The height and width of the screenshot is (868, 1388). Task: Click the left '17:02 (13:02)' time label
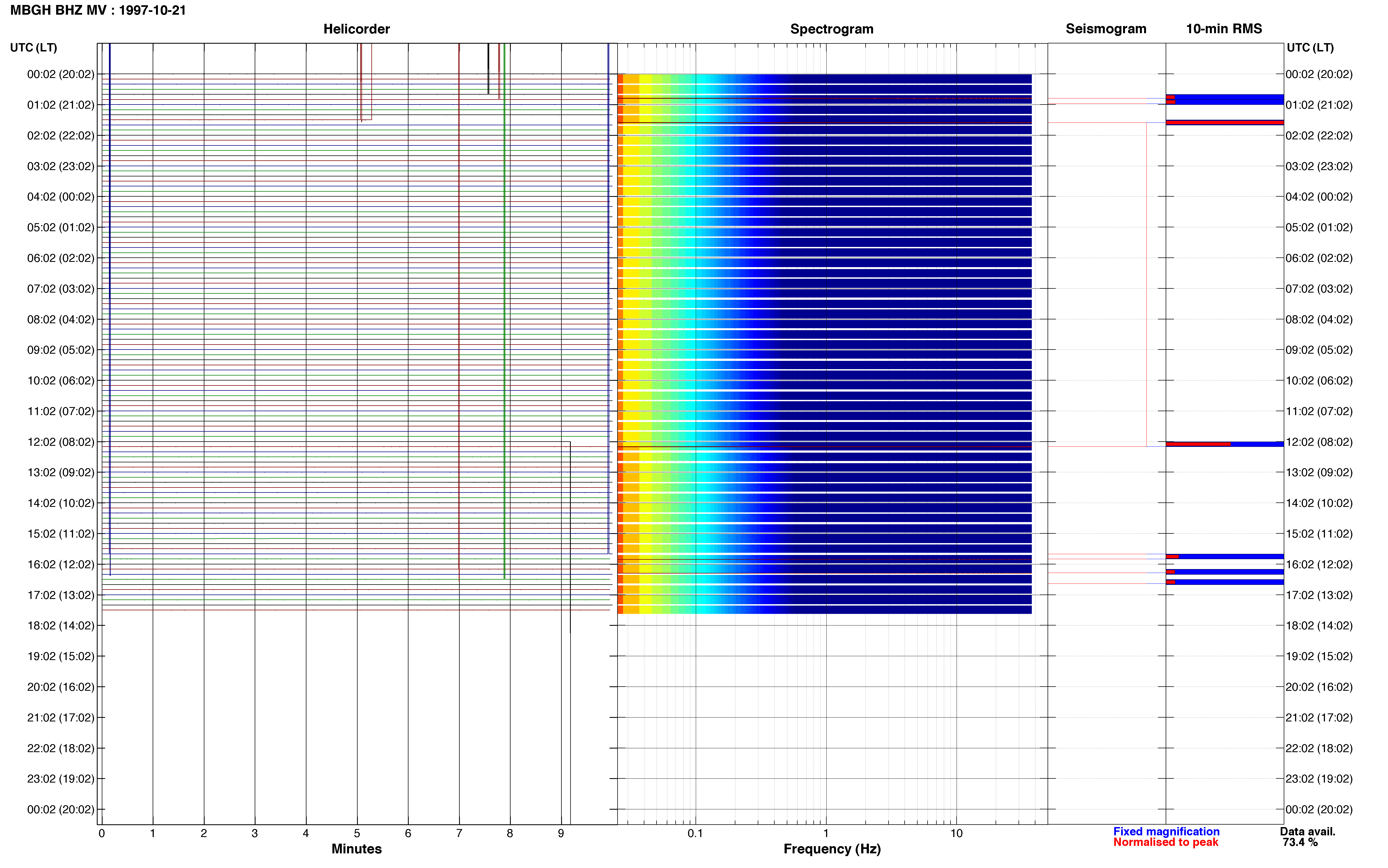click(61, 595)
